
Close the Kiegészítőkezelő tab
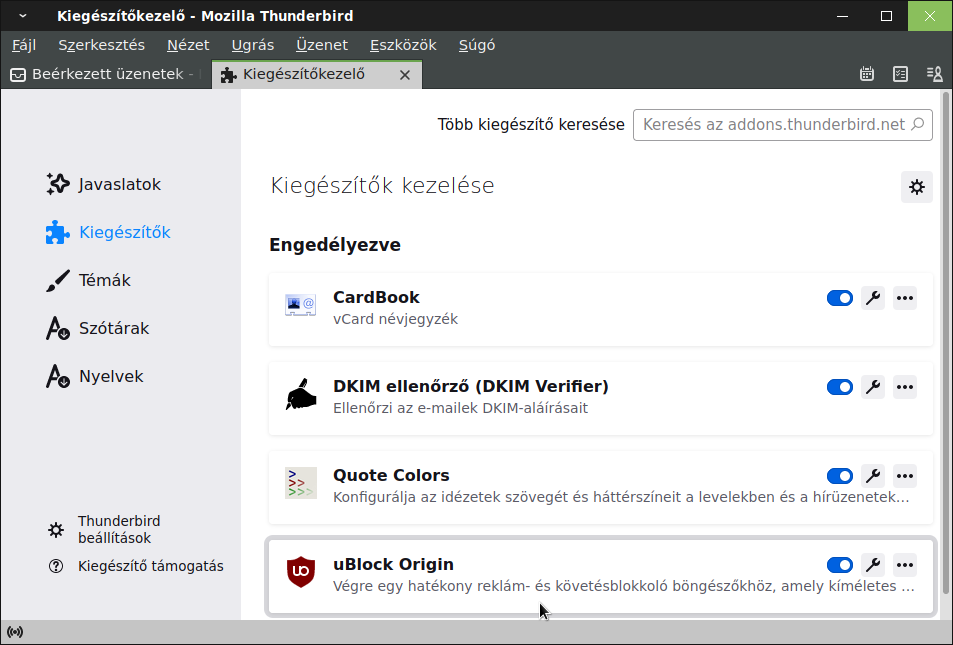[x=405, y=75]
